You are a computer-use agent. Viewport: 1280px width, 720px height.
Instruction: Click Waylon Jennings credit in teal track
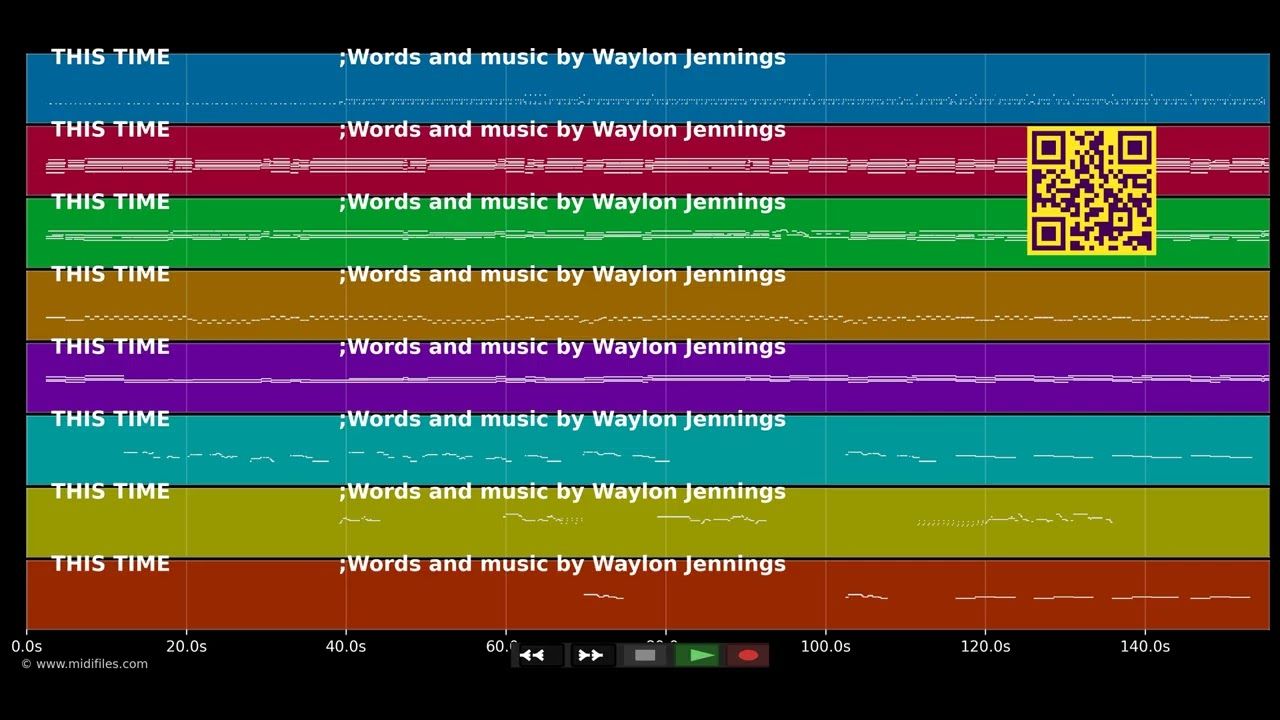pyautogui.click(x=562, y=420)
